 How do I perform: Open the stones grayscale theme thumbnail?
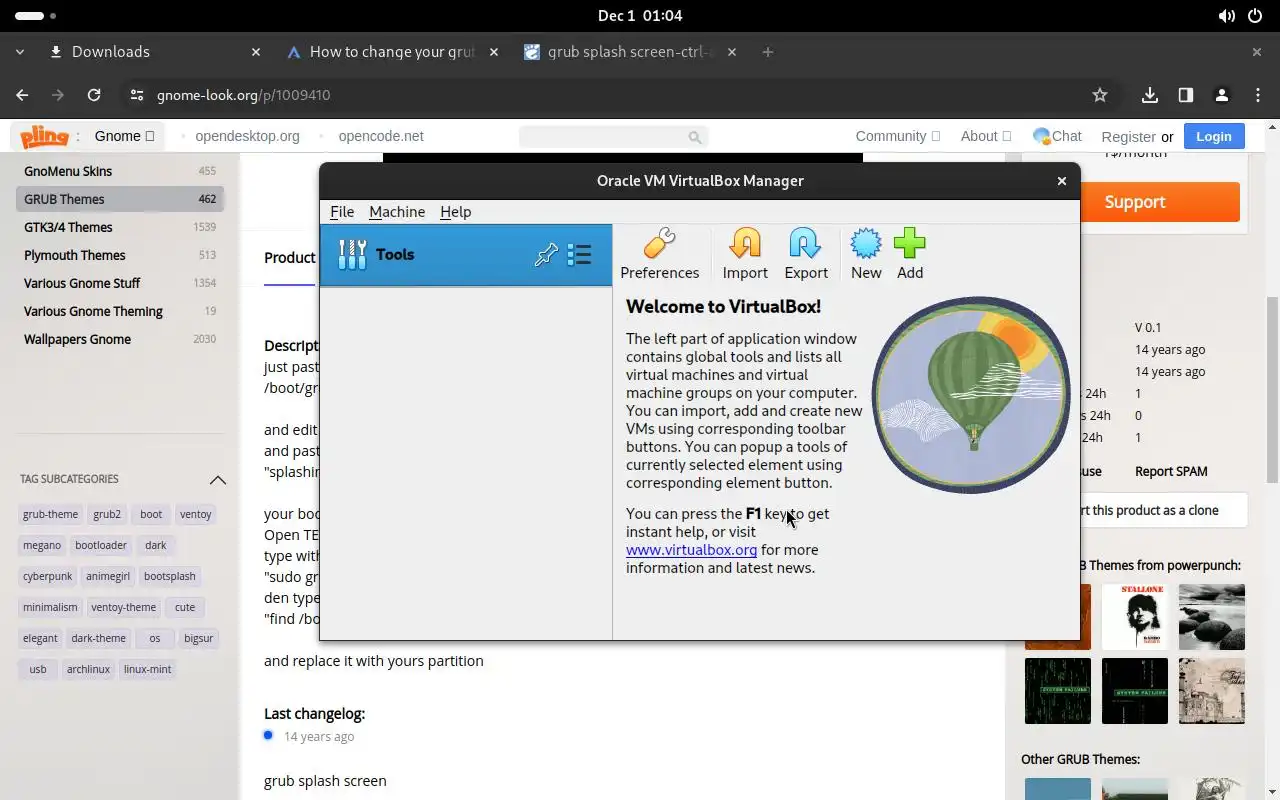coord(1212,617)
